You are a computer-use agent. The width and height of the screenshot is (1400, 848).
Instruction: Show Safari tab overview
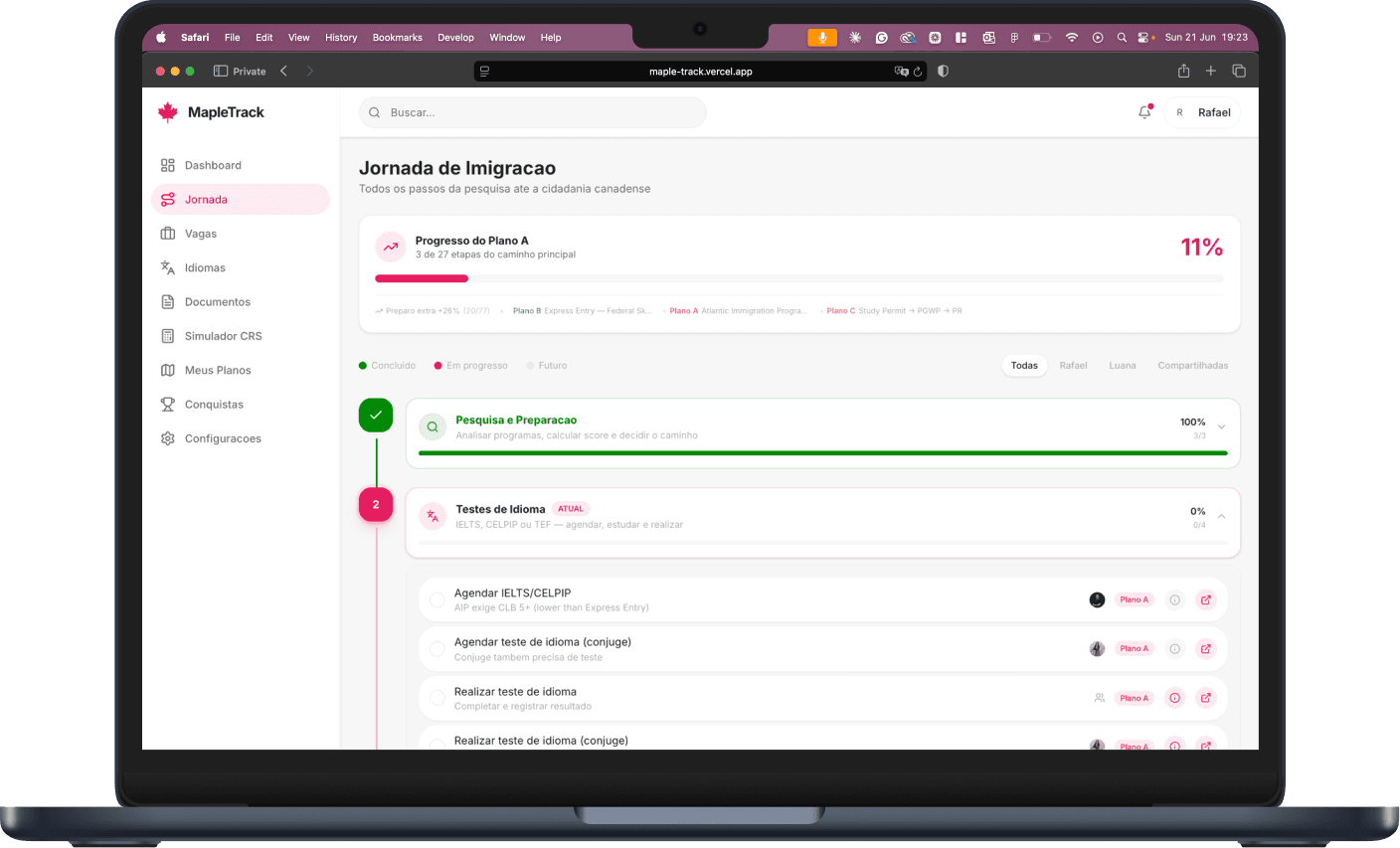pyautogui.click(x=1239, y=71)
